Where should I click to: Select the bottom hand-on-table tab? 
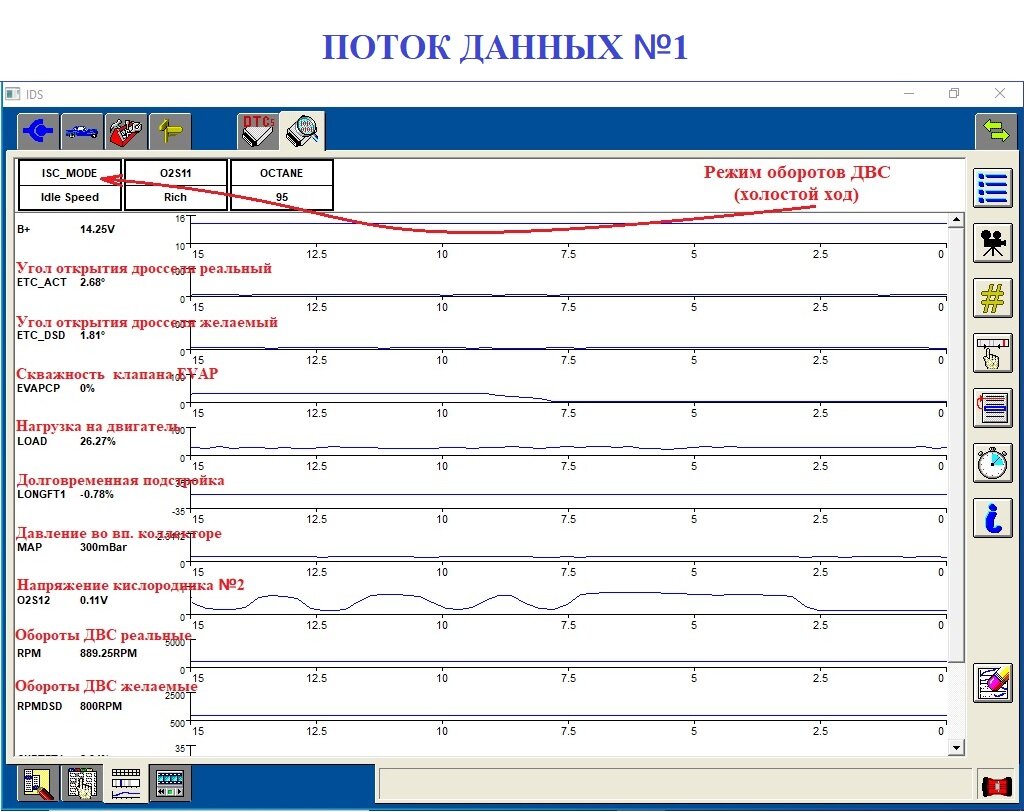82,783
